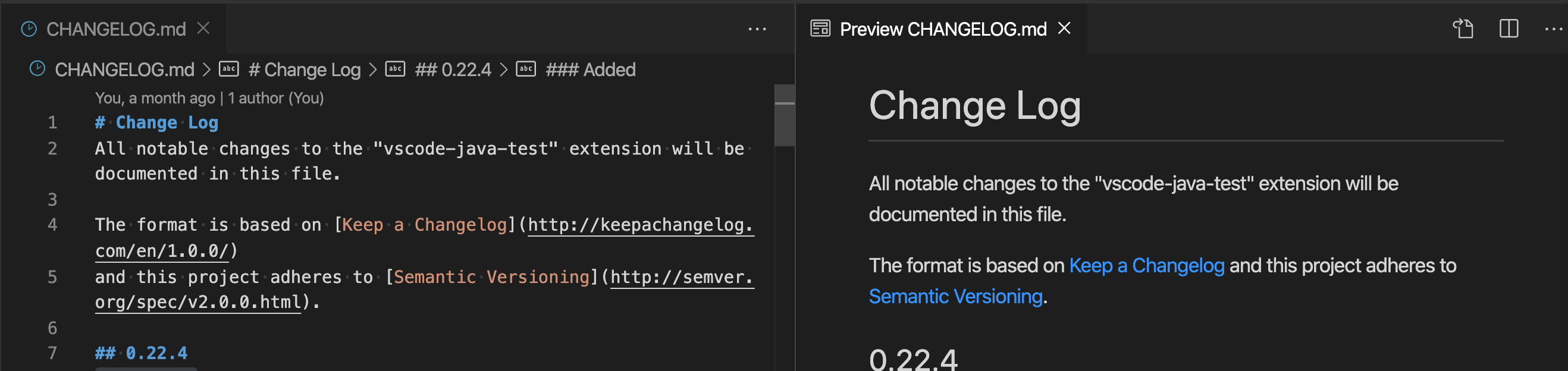Switch to the CHANGELOG.md editor tab

[115, 29]
